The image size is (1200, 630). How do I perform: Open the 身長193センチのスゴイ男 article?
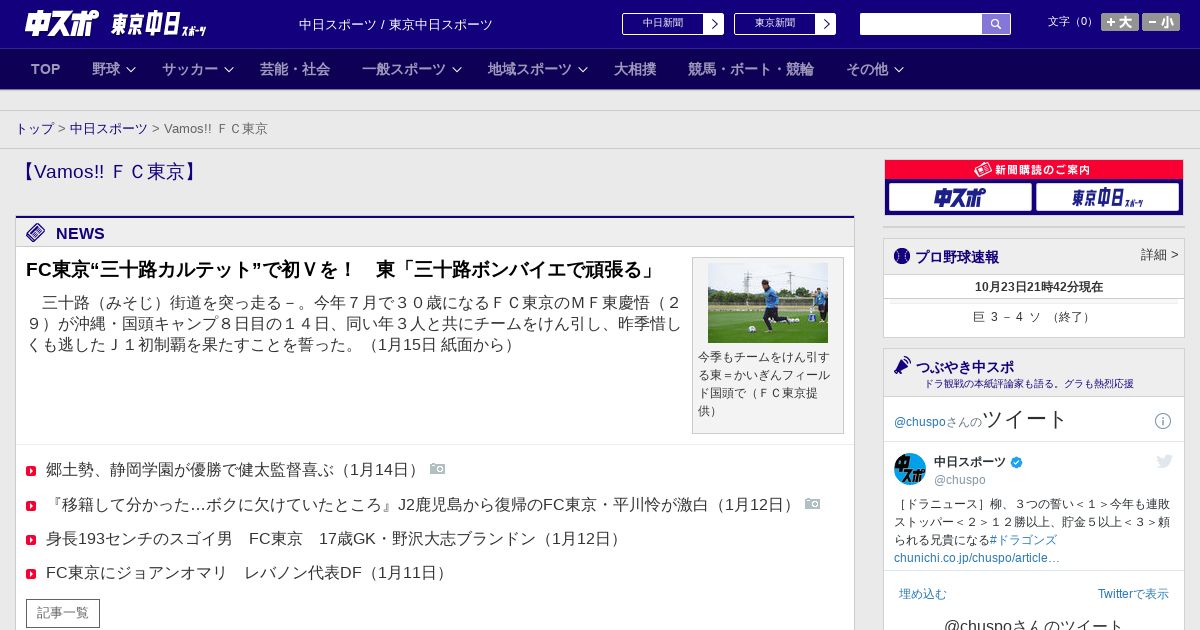click(x=336, y=539)
